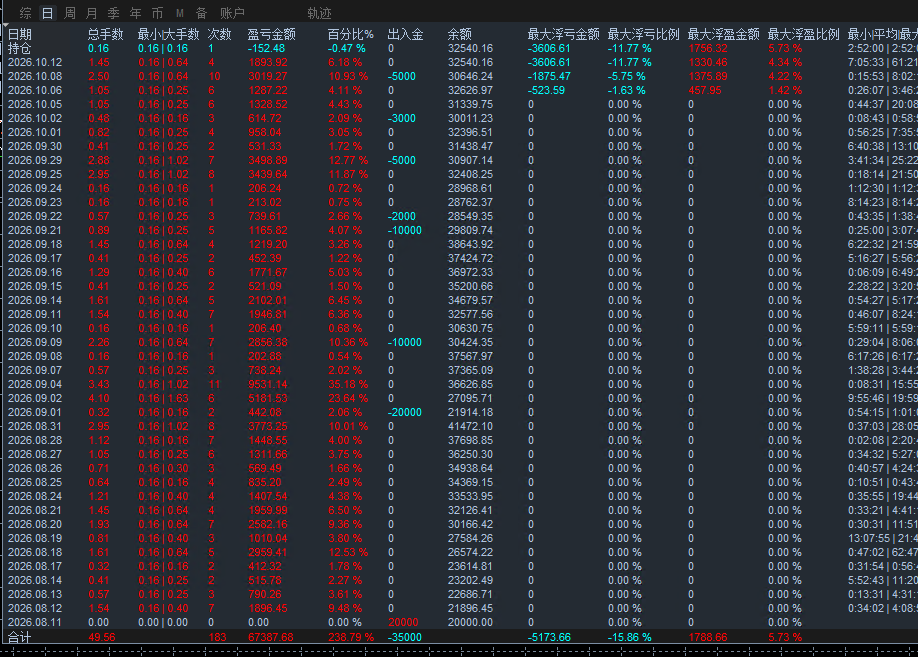Image resolution: width=918 pixels, height=657 pixels.
Task: Click the 日 daily tab
Action: [47, 13]
